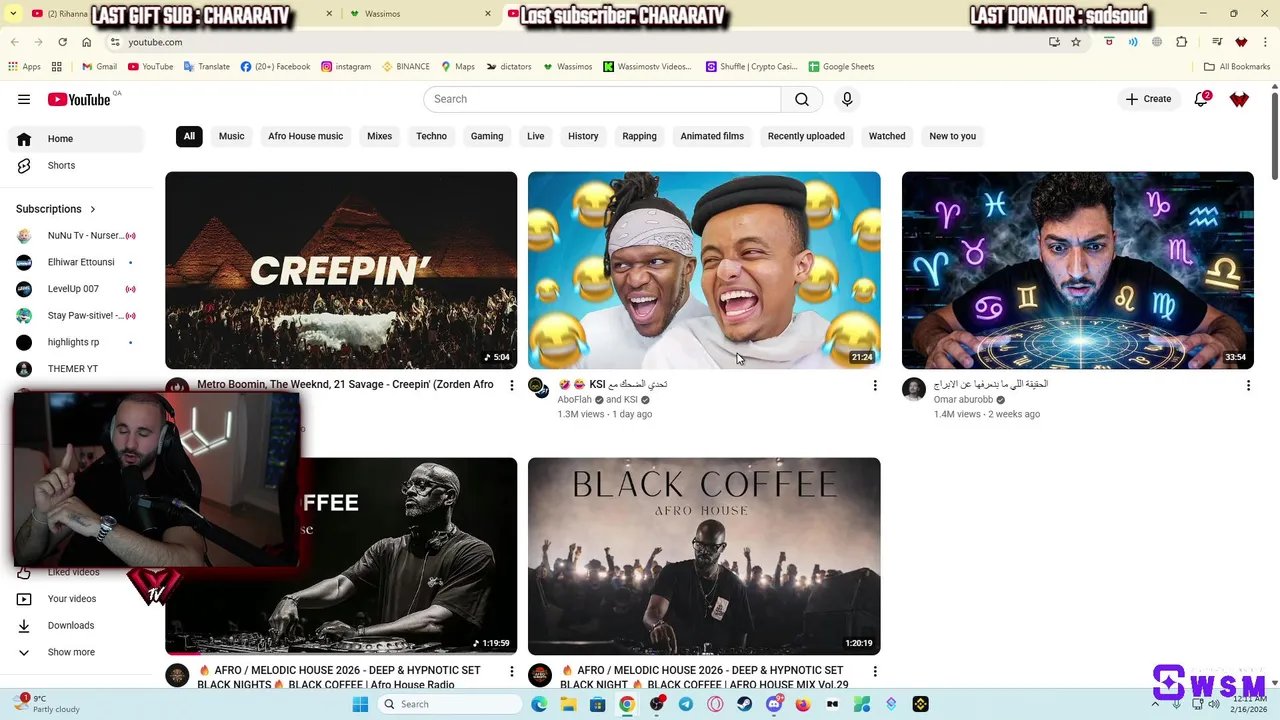Open the notifications bell
Viewport: 1280px width, 720px height.
pos(1202,99)
